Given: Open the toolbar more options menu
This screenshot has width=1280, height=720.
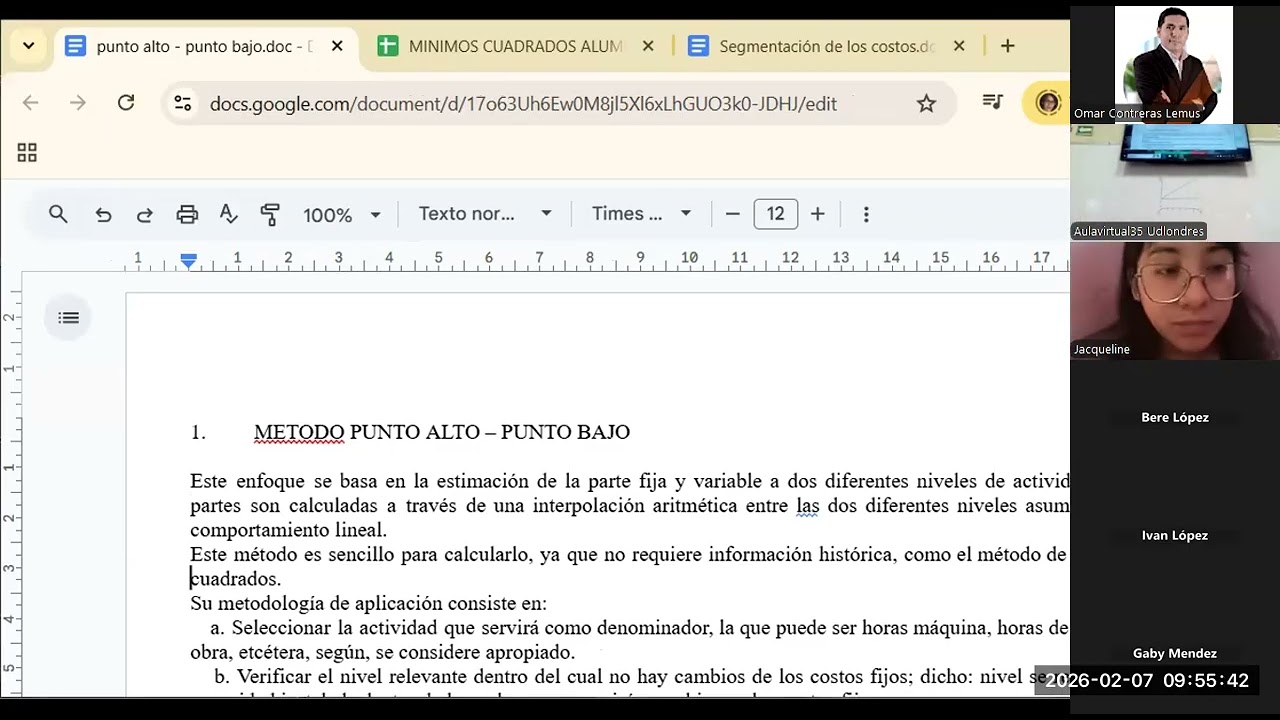Looking at the screenshot, I should [x=866, y=214].
